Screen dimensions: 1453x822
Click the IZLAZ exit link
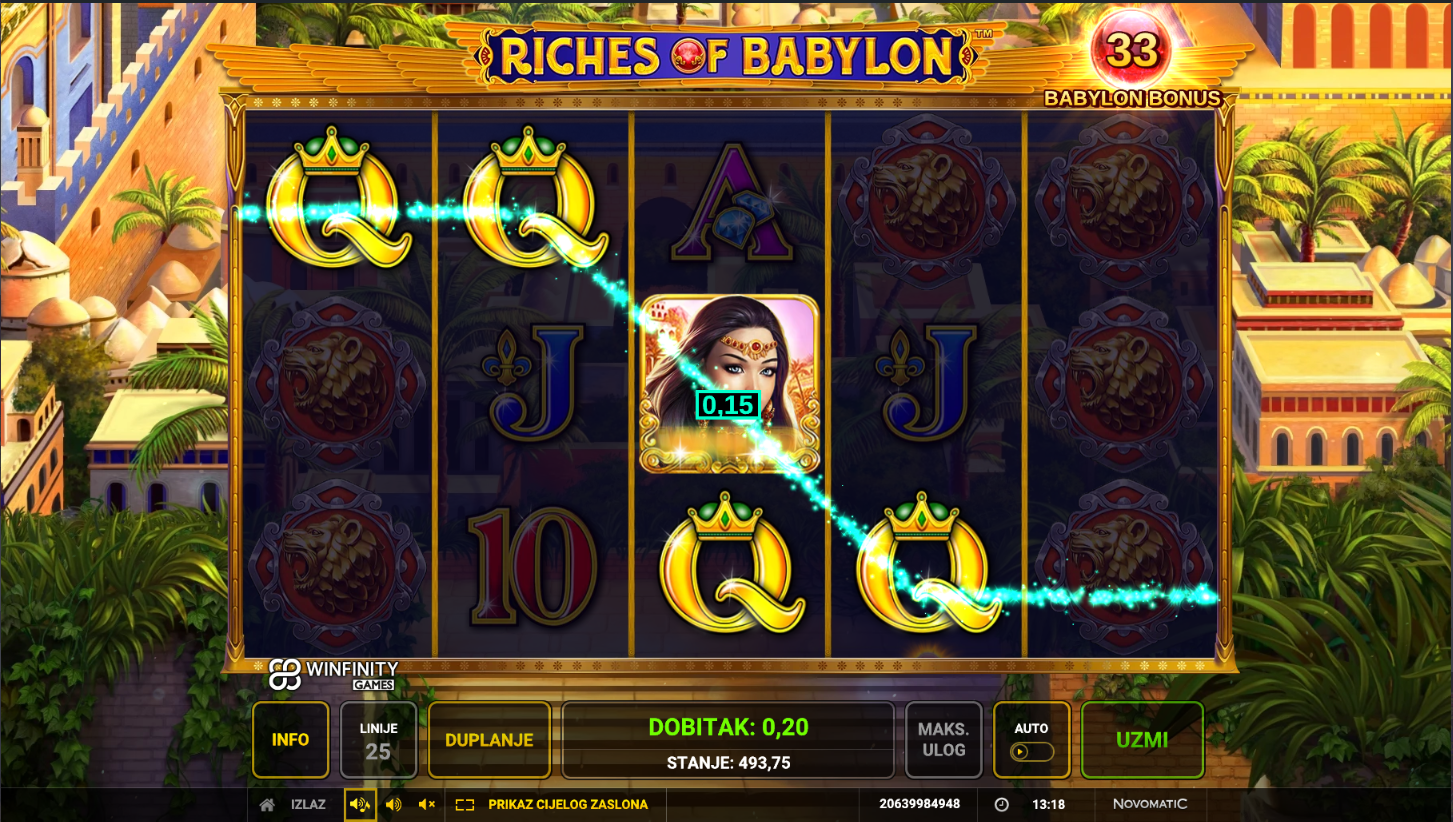click(x=308, y=804)
